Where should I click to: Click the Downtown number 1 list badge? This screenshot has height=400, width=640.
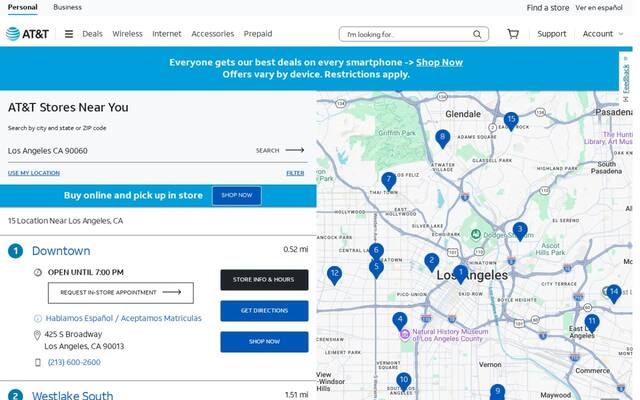[x=16, y=251]
